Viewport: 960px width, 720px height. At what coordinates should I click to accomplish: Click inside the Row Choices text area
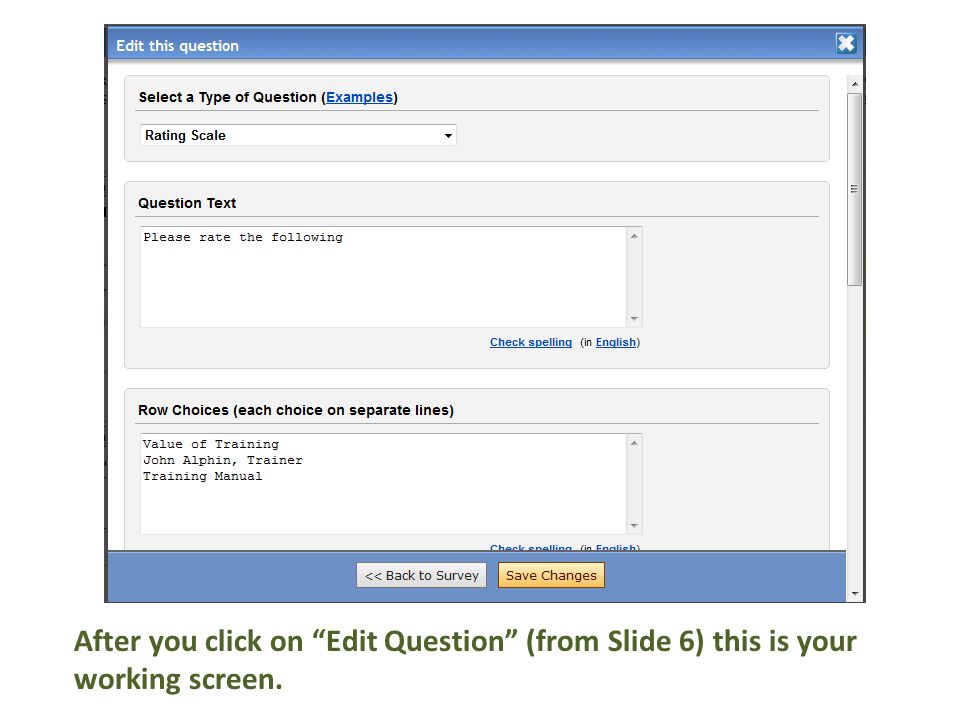(383, 484)
